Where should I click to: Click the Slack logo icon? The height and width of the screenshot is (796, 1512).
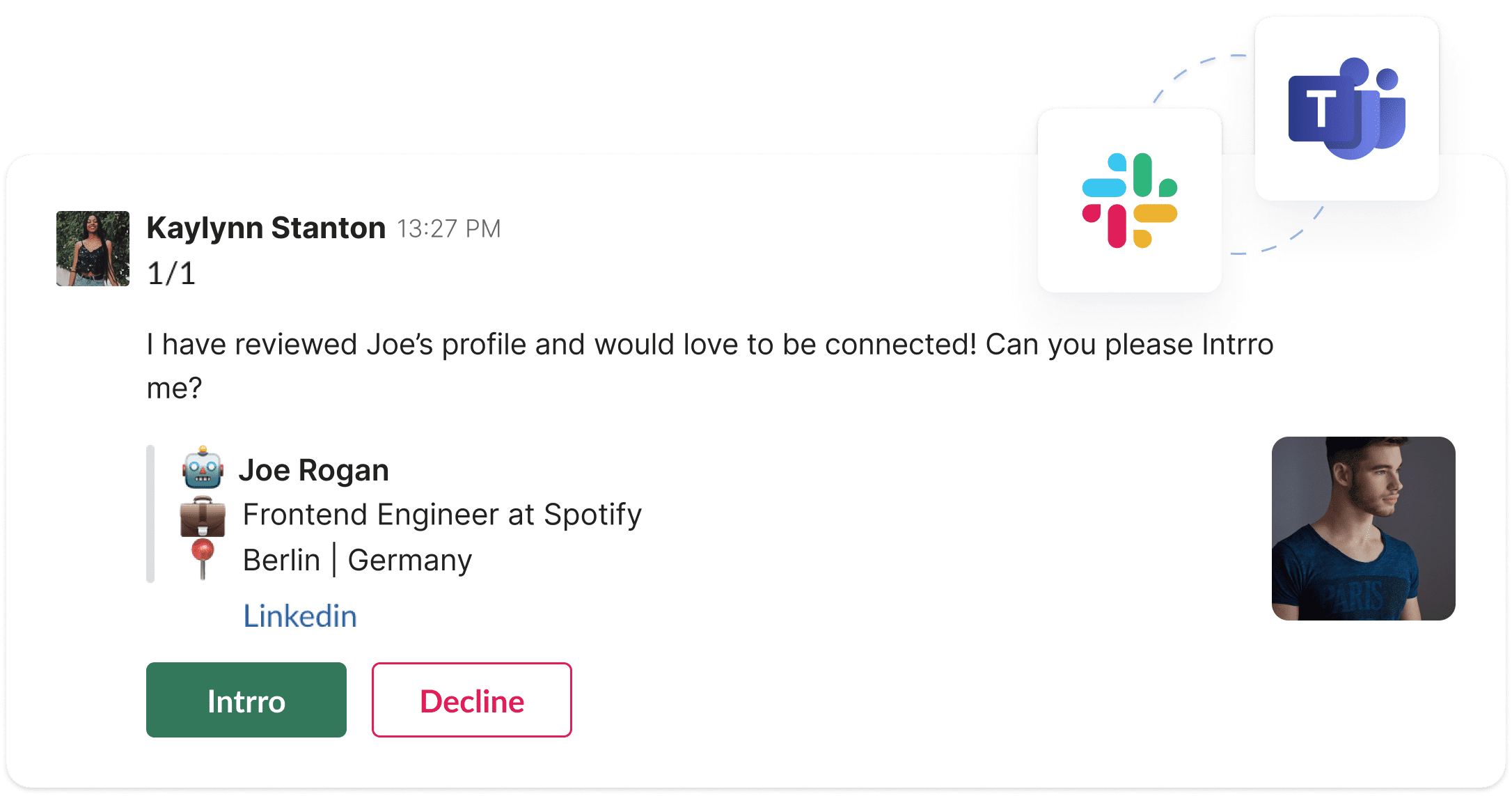click(x=1130, y=201)
